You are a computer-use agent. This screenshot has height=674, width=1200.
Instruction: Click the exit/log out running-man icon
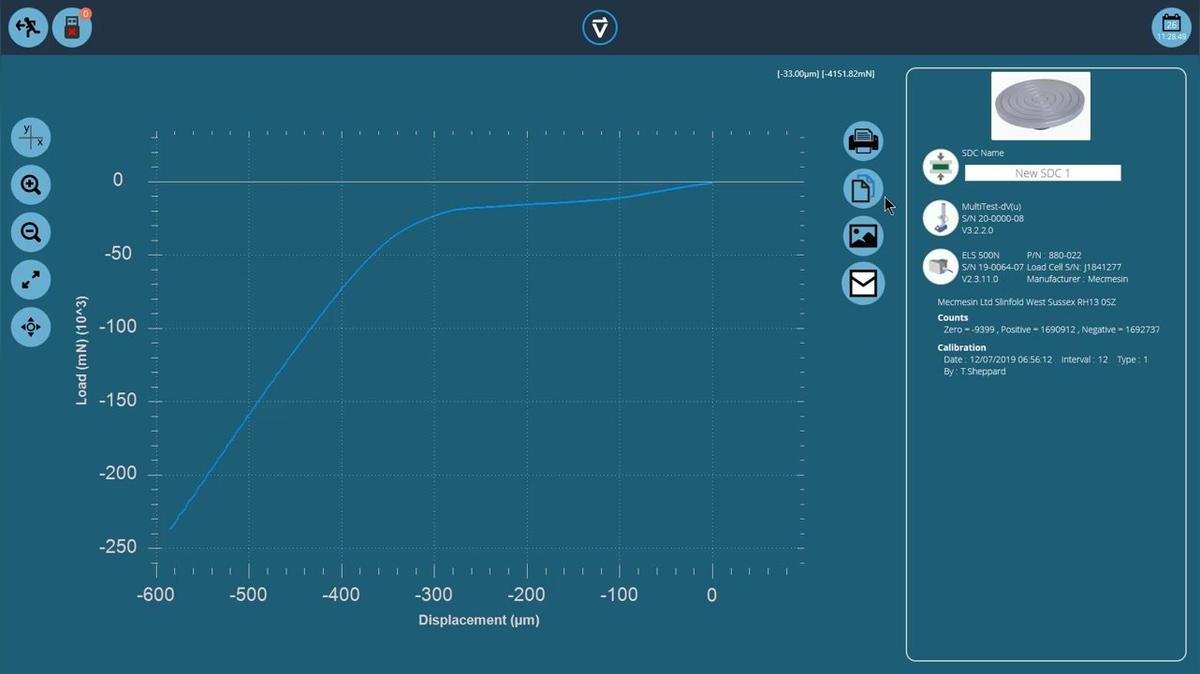pyautogui.click(x=29, y=27)
